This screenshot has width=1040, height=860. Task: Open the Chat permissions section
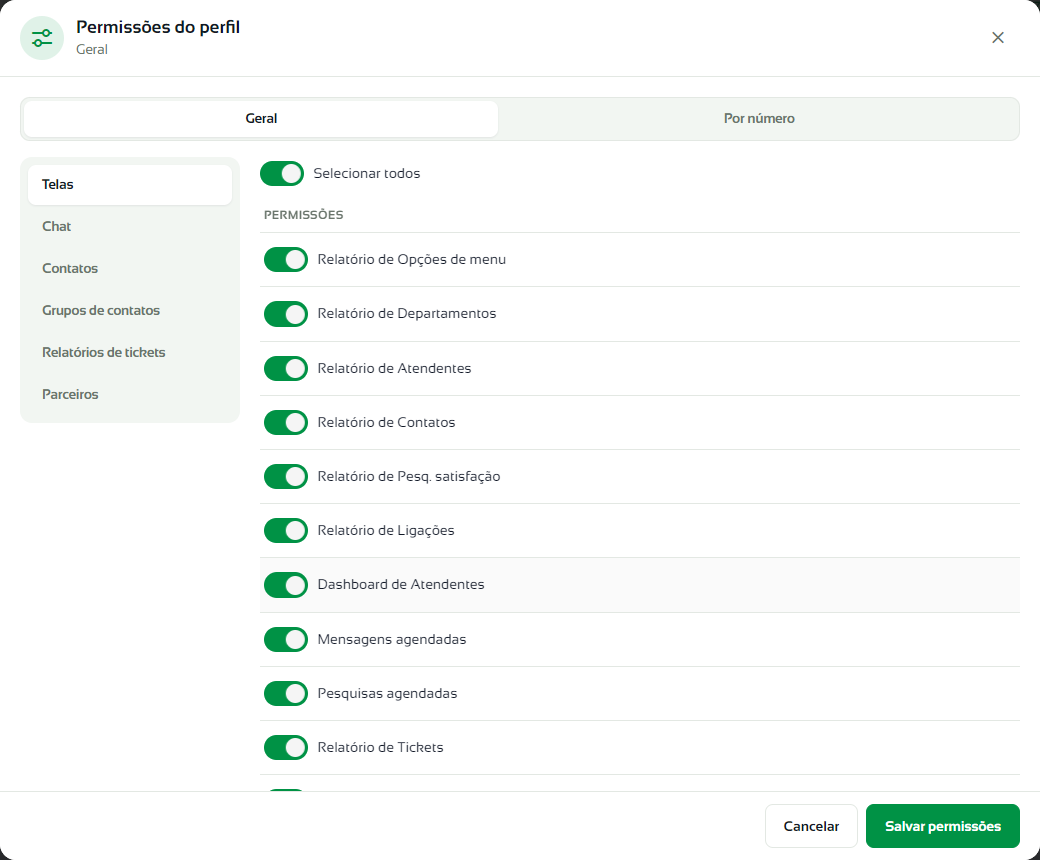click(x=130, y=226)
